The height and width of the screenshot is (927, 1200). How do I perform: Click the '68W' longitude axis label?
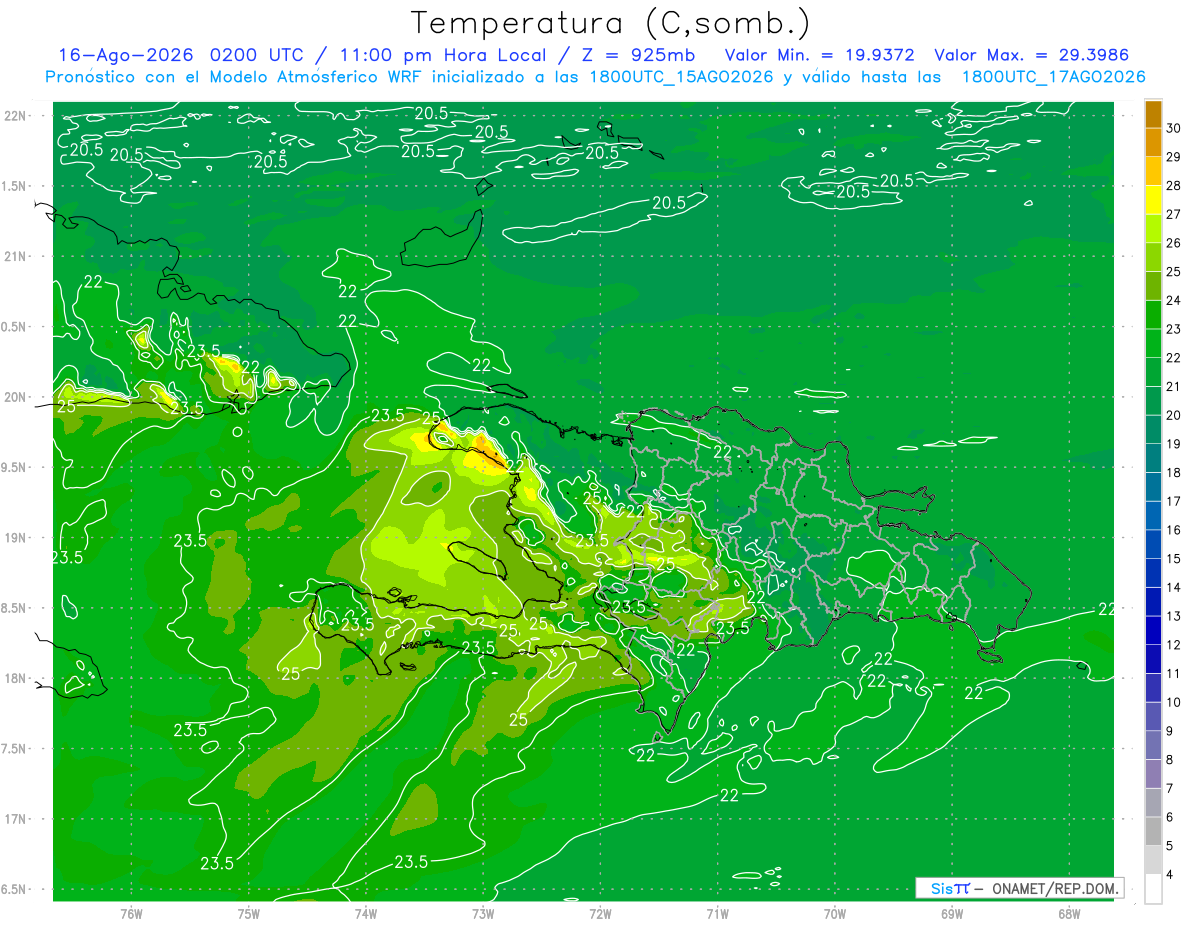(x=1069, y=912)
